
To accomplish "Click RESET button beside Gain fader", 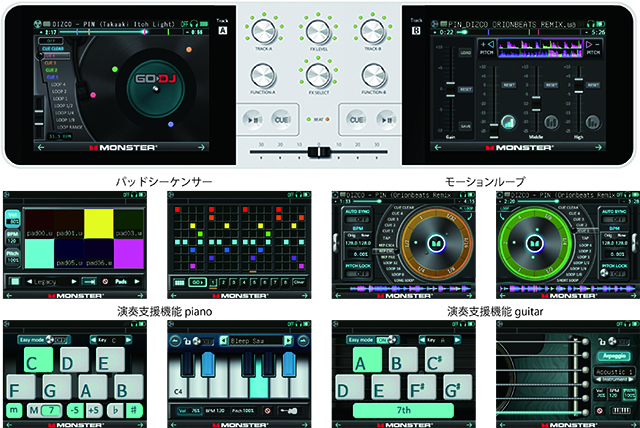I will [x=466, y=89].
